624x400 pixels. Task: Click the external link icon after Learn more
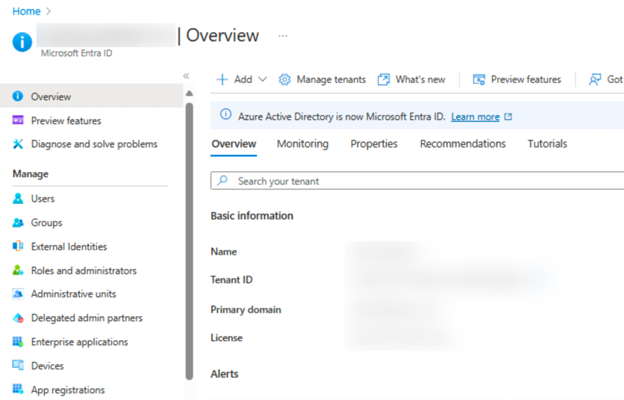point(508,117)
